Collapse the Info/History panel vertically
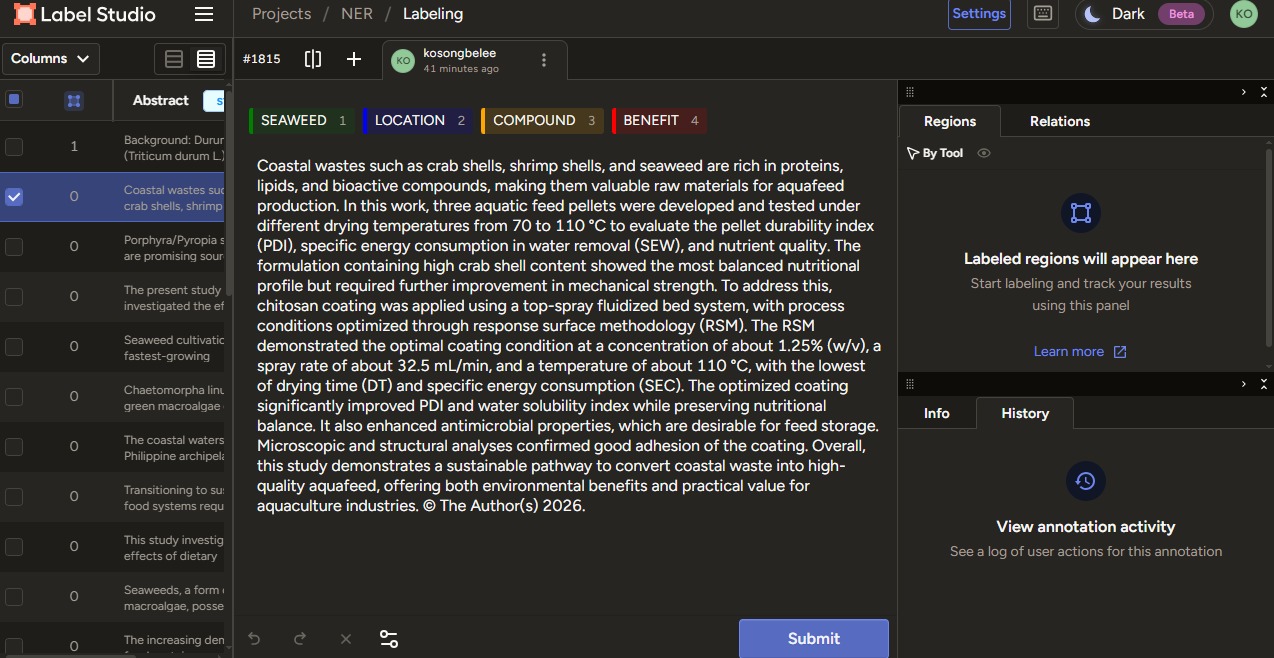Screen dimensions: 1274x658 point(1264,383)
